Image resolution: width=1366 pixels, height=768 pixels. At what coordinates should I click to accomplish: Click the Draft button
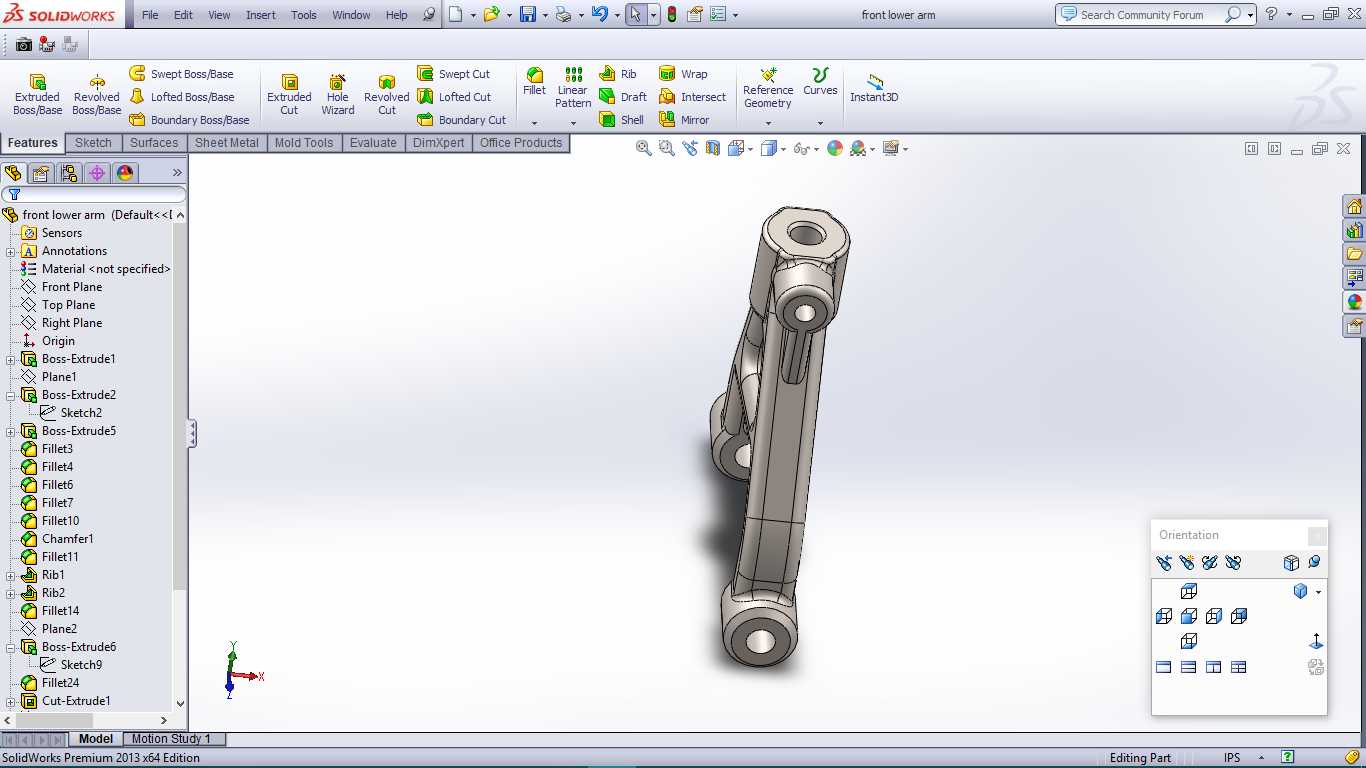click(623, 97)
